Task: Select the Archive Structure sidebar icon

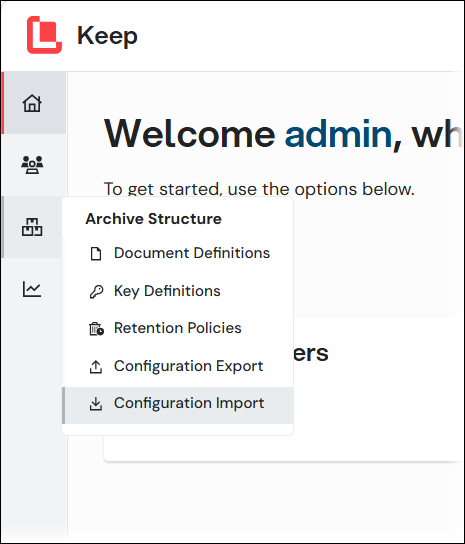Action: click(x=32, y=227)
